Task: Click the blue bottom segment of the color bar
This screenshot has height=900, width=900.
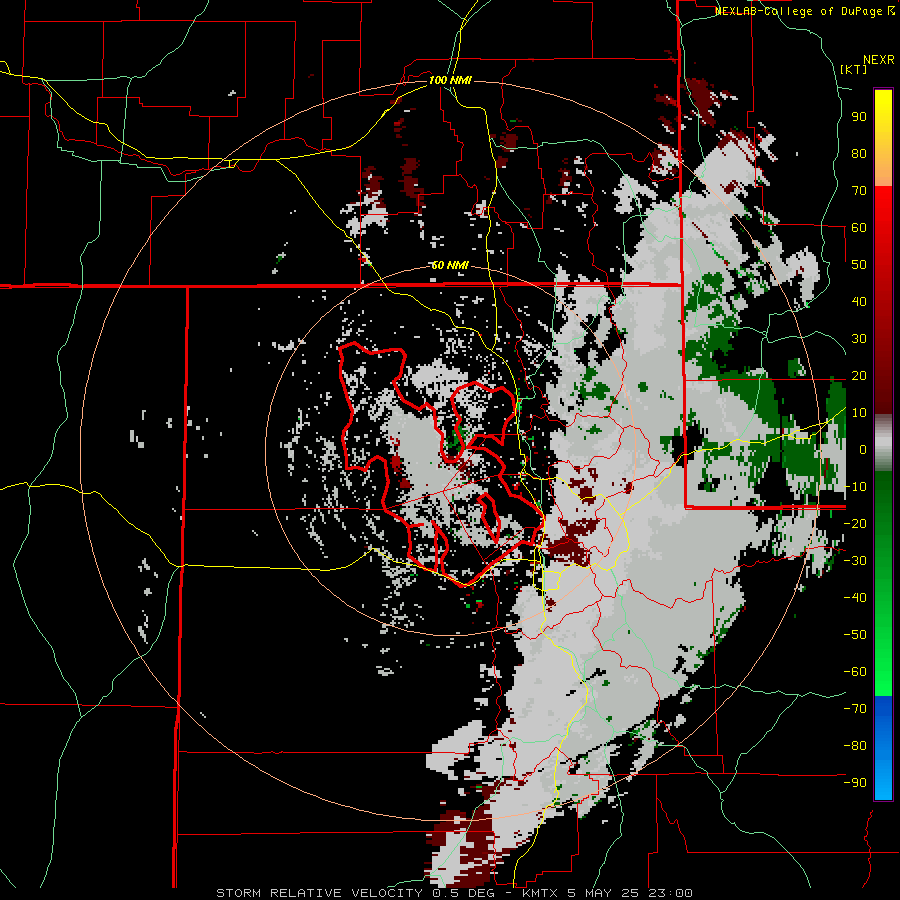Action: click(883, 748)
